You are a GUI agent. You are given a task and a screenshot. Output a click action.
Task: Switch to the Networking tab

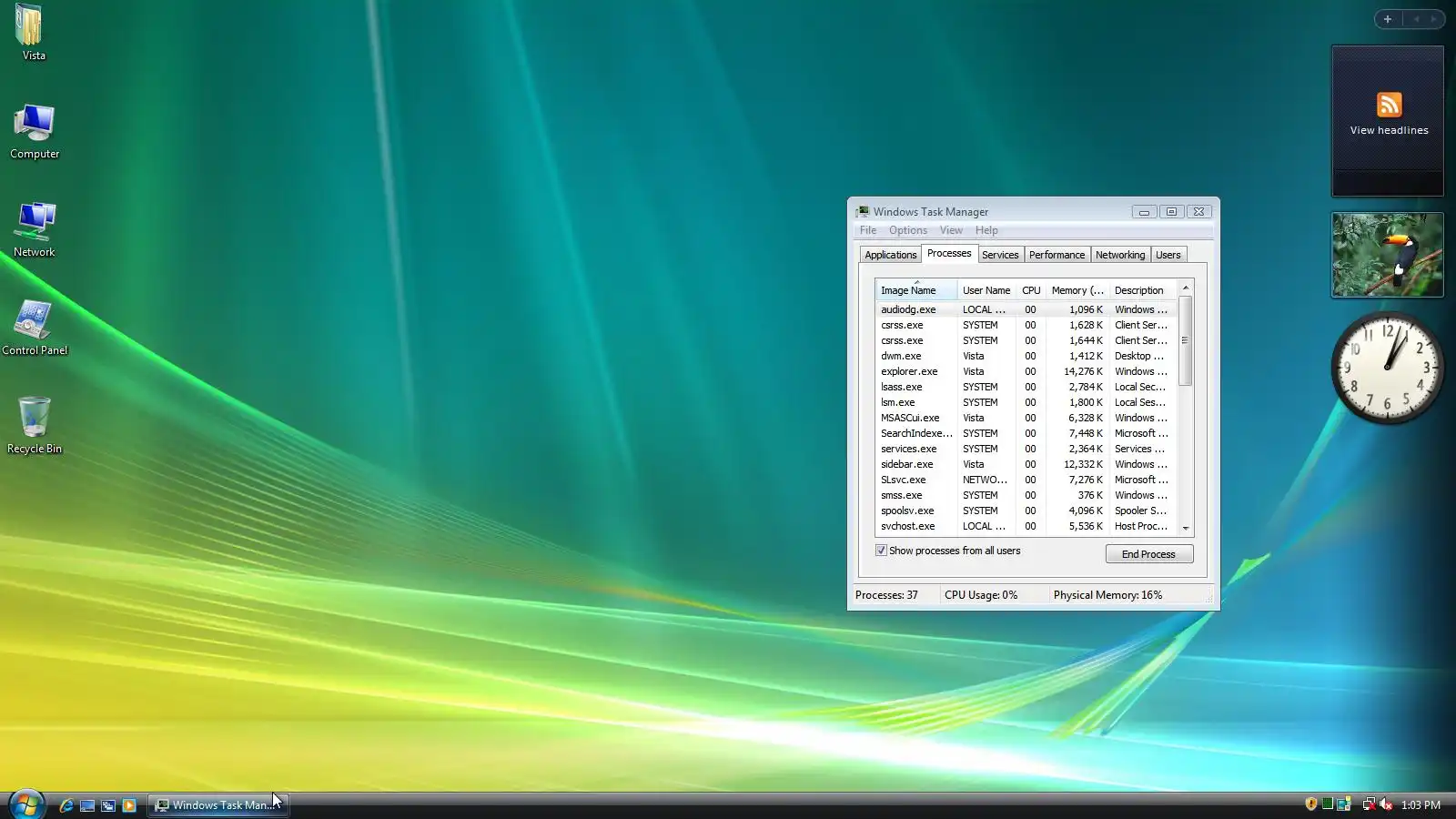(1120, 255)
